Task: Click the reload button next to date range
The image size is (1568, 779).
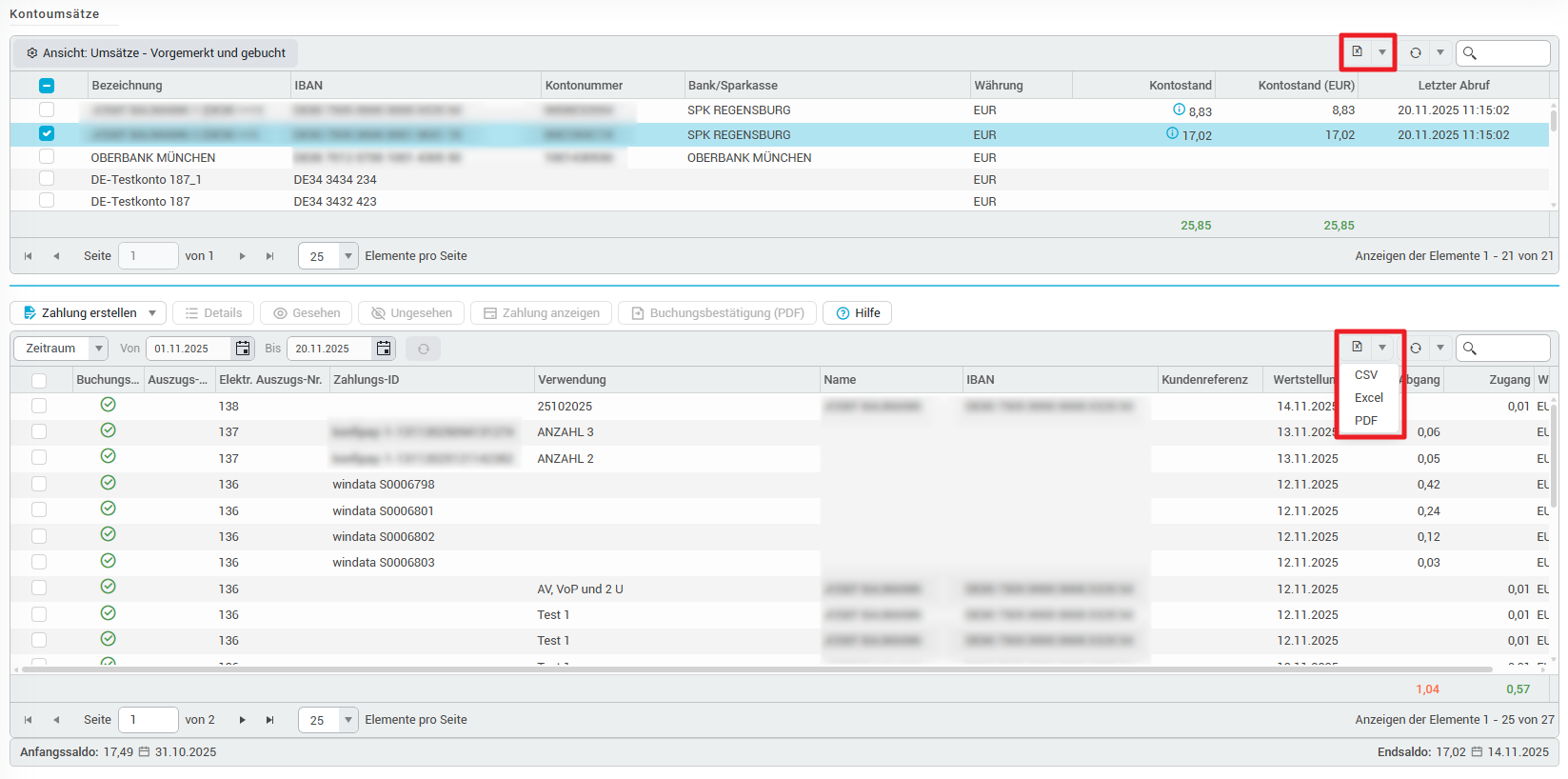Action: 424,349
